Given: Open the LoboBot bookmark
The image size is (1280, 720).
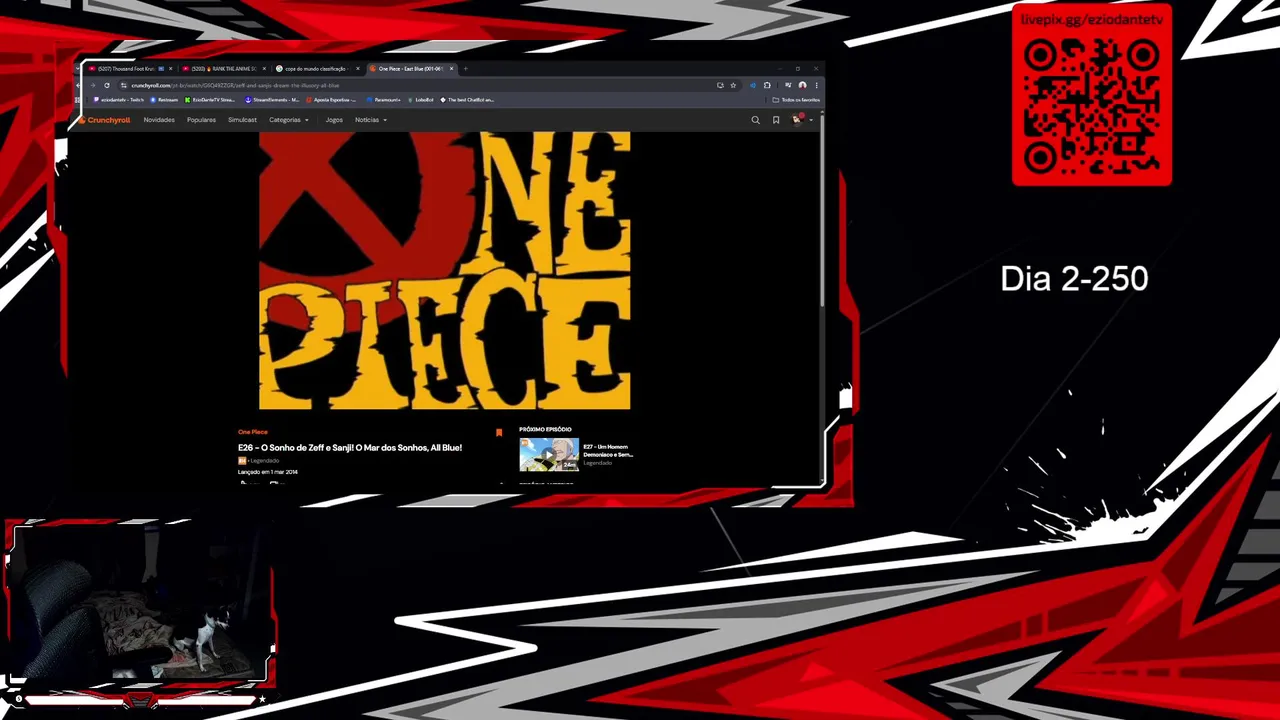Looking at the screenshot, I should click(x=421, y=100).
